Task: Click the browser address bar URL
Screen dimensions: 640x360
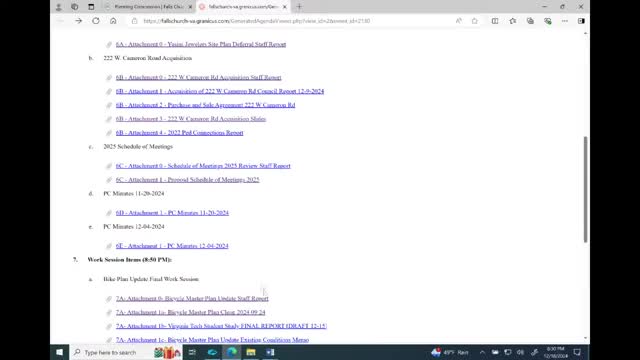Action: click(257, 21)
